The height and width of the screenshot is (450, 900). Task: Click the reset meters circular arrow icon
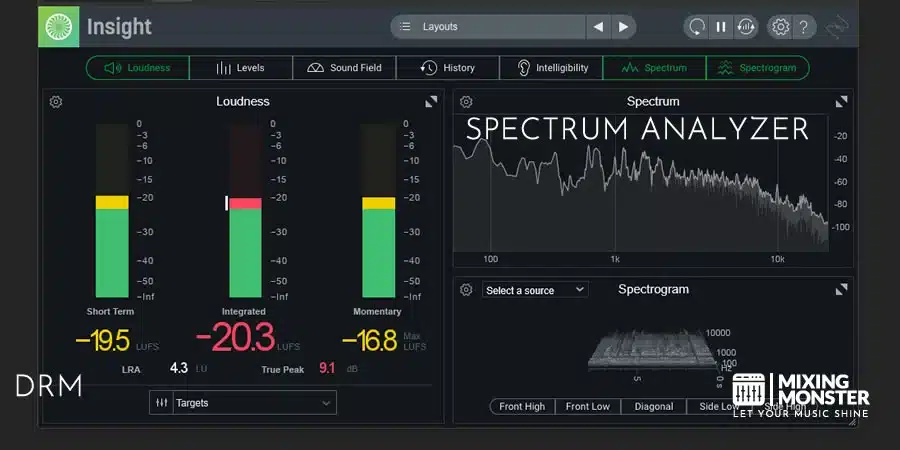[x=696, y=27]
